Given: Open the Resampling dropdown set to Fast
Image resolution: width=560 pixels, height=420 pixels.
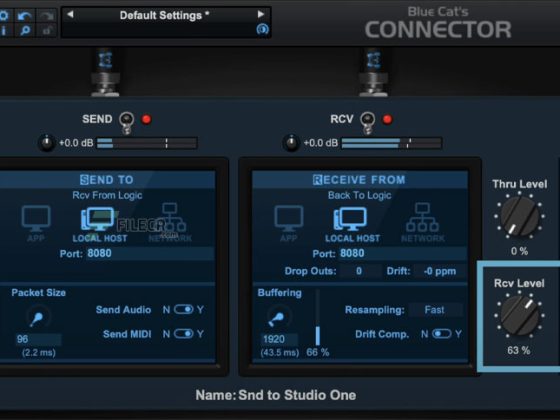Looking at the screenshot, I should [x=435, y=310].
